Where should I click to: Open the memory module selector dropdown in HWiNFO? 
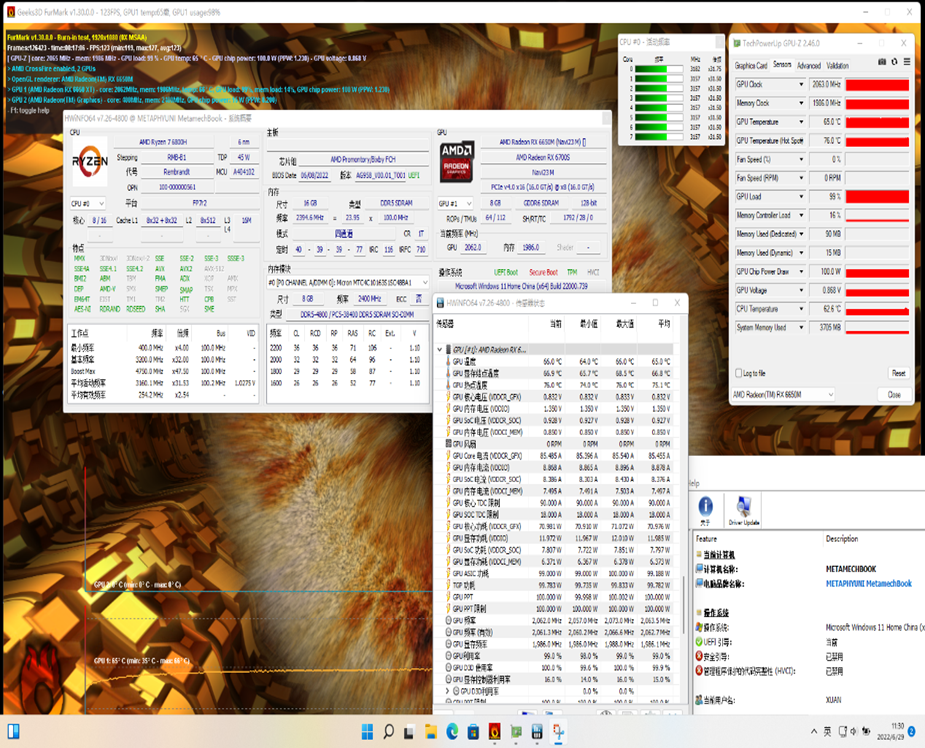[348, 283]
